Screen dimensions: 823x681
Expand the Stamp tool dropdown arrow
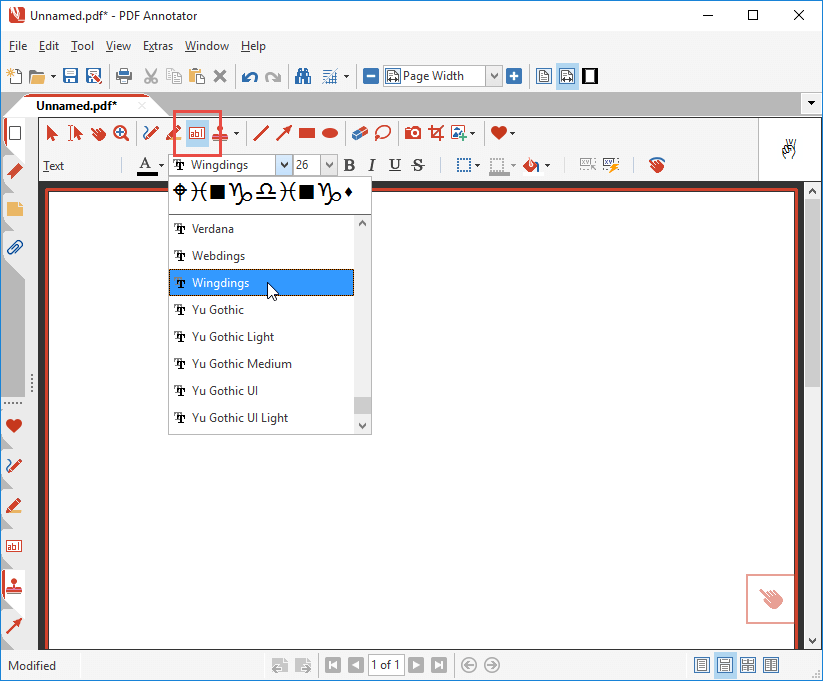(x=236, y=133)
